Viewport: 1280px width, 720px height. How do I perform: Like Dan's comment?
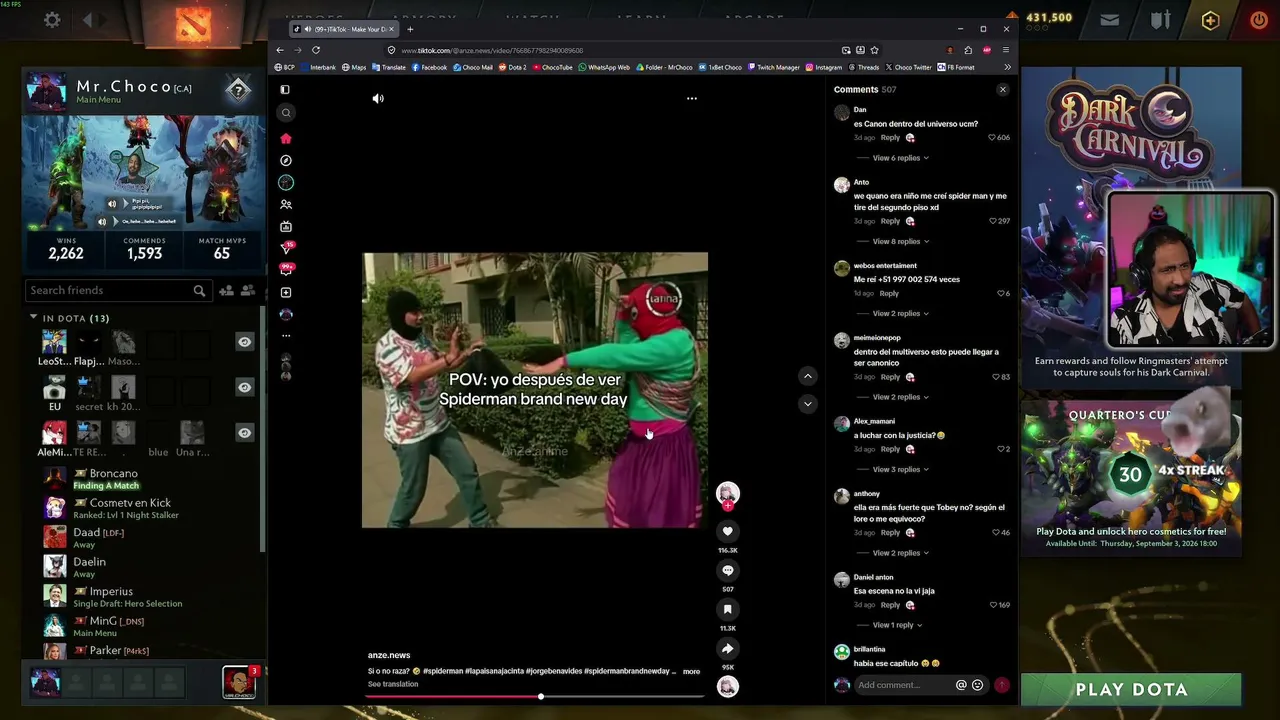[992, 137]
